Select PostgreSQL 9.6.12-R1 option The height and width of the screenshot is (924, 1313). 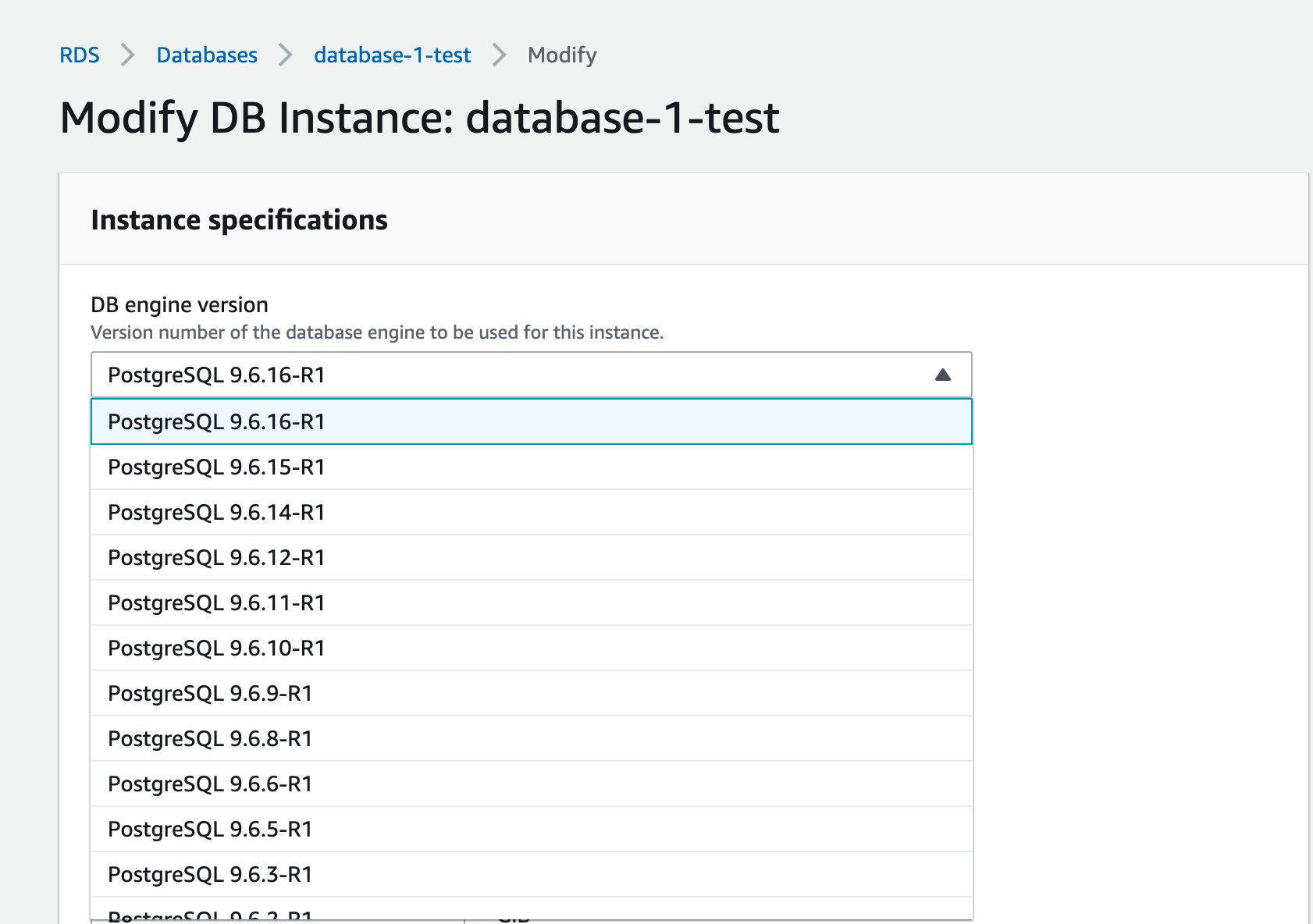532,558
